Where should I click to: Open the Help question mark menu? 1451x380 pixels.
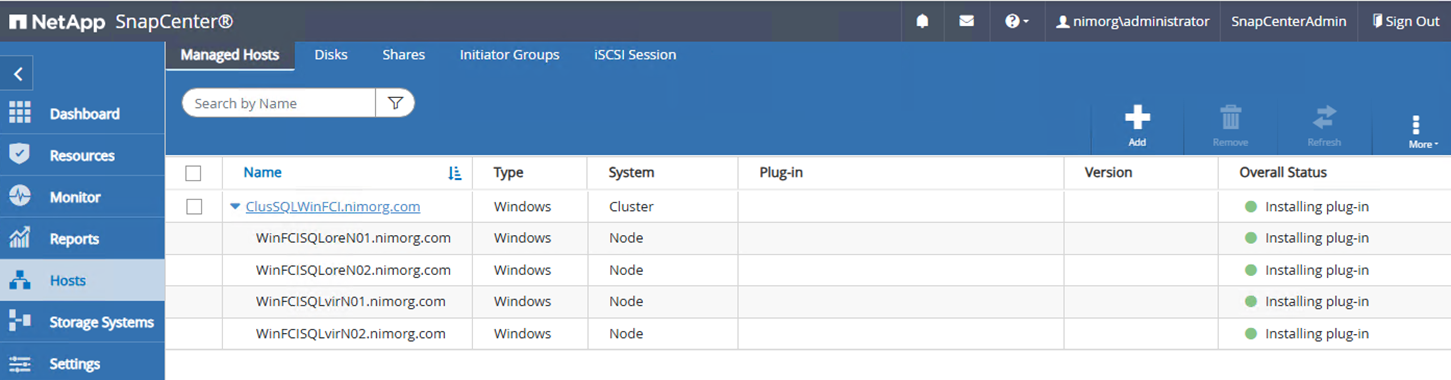tap(1017, 21)
